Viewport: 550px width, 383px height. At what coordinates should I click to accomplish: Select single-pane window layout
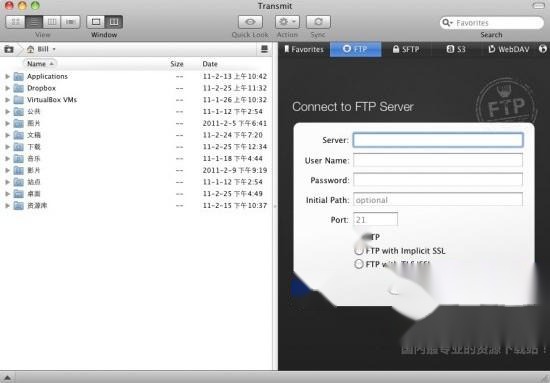point(96,22)
